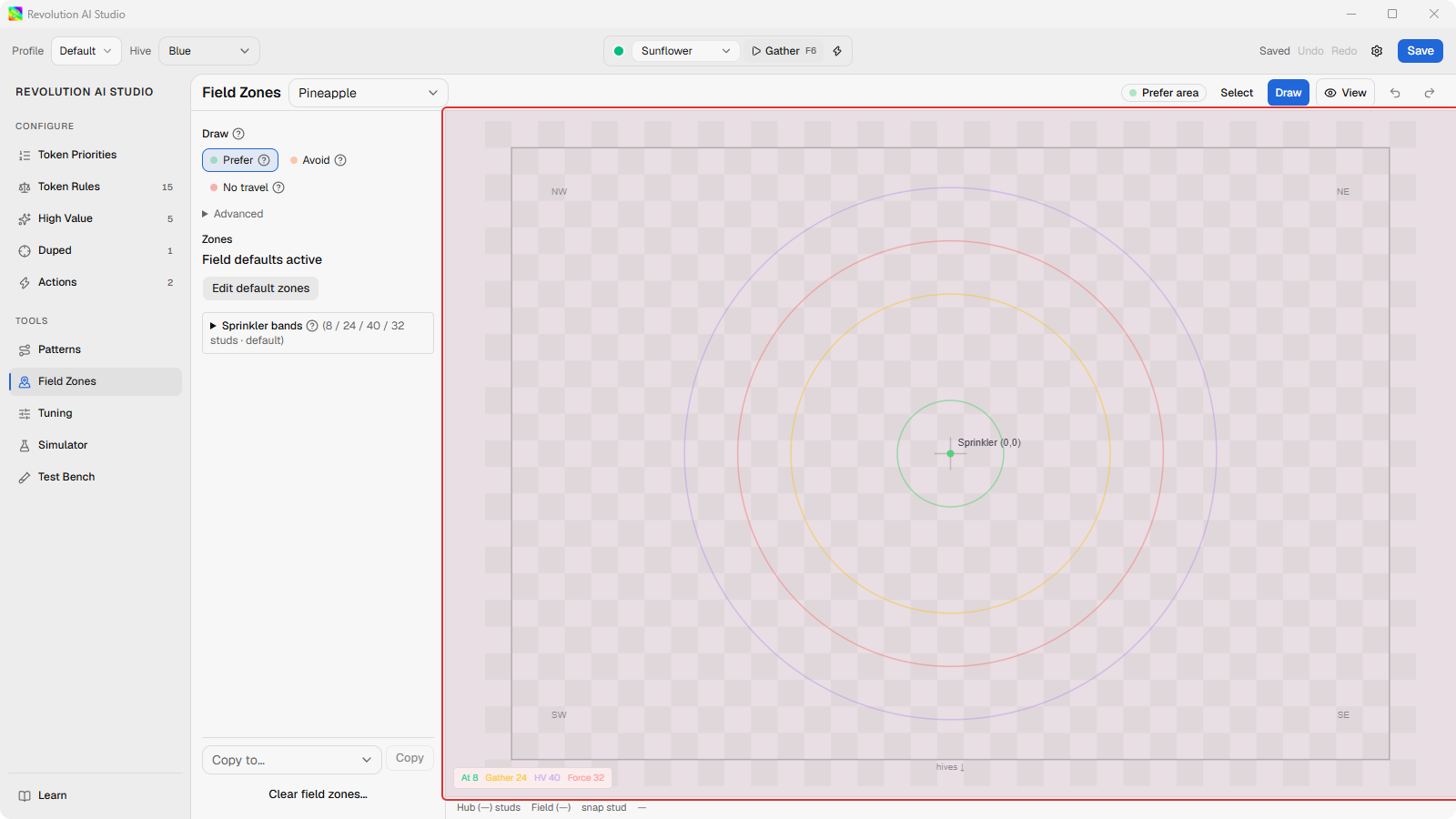The height and width of the screenshot is (819, 1456).
Task: Click the Copy button
Action: [409, 758]
